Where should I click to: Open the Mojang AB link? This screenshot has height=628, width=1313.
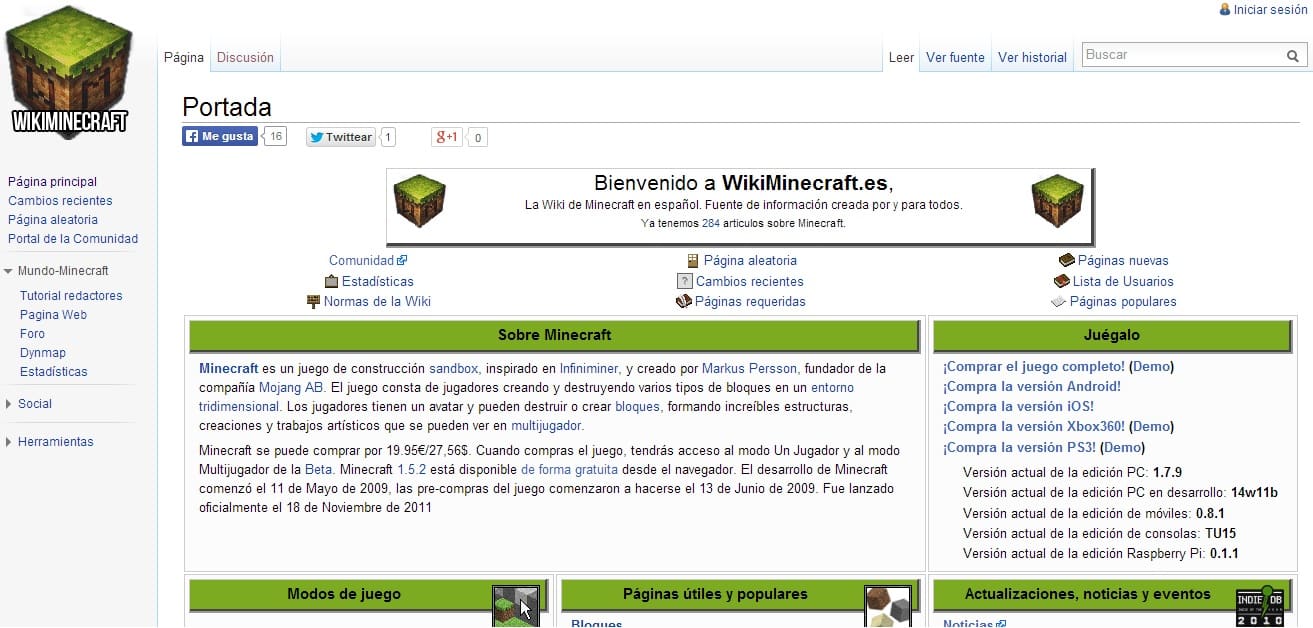coord(291,388)
